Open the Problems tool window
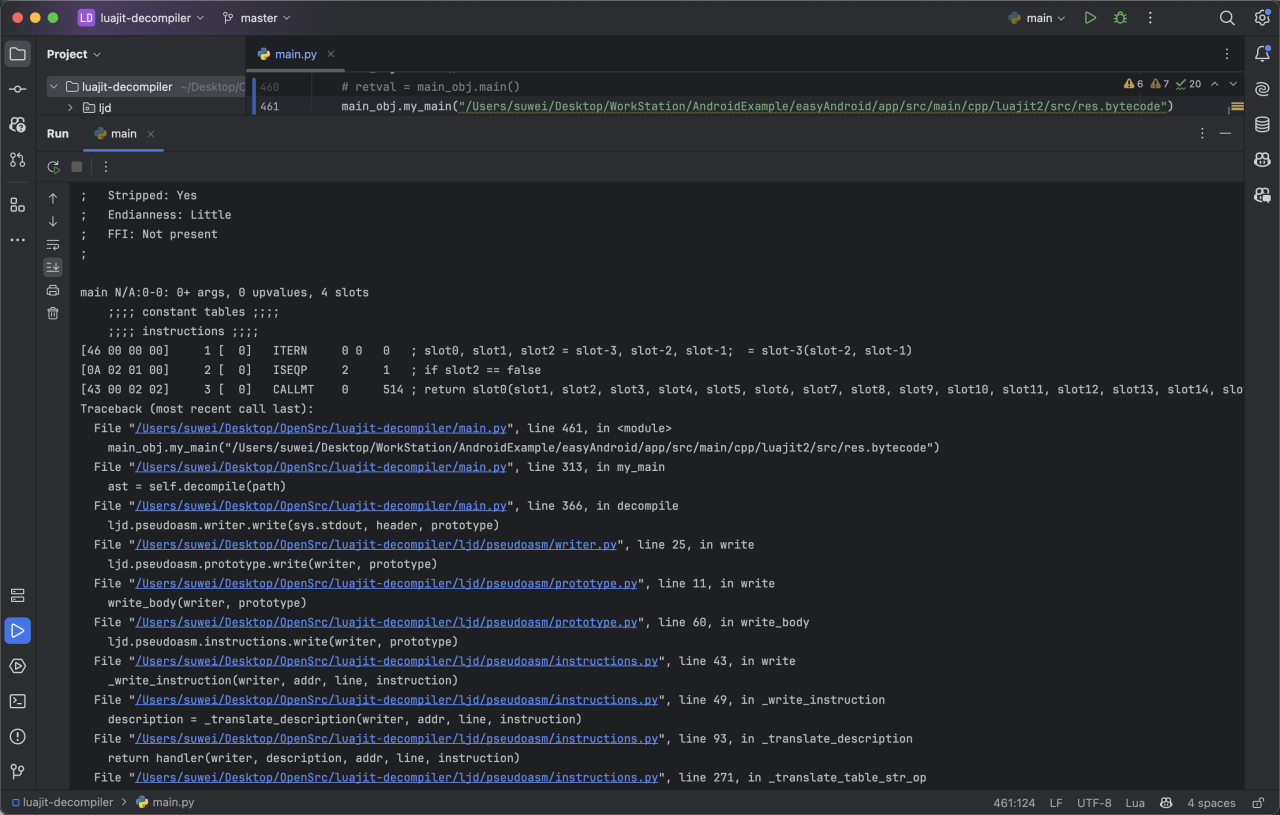This screenshot has height=815, width=1280. 17,736
